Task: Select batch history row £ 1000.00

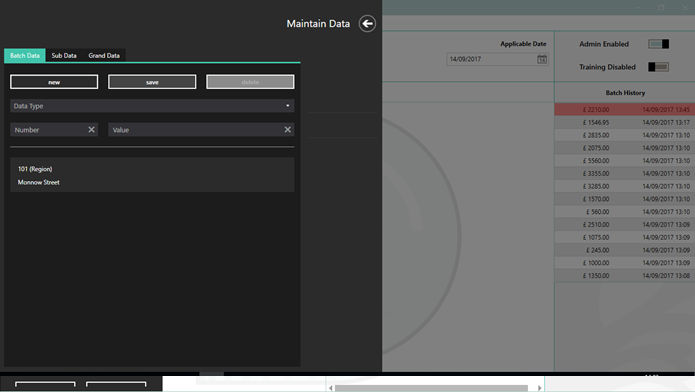Action: tap(625, 263)
